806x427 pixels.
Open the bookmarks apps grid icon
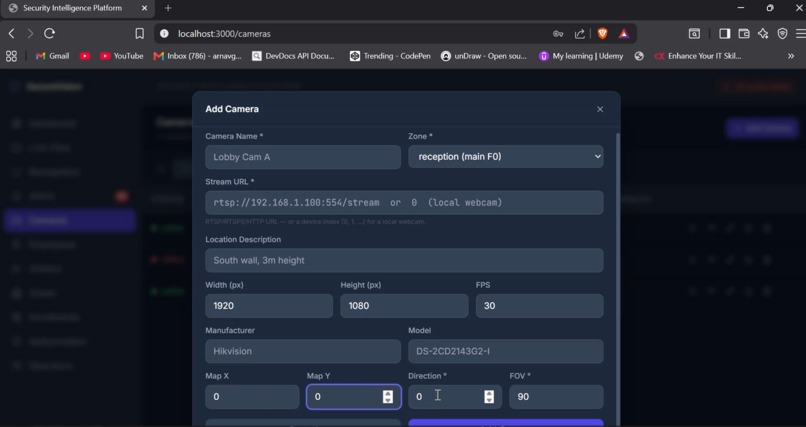tap(11, 56)
